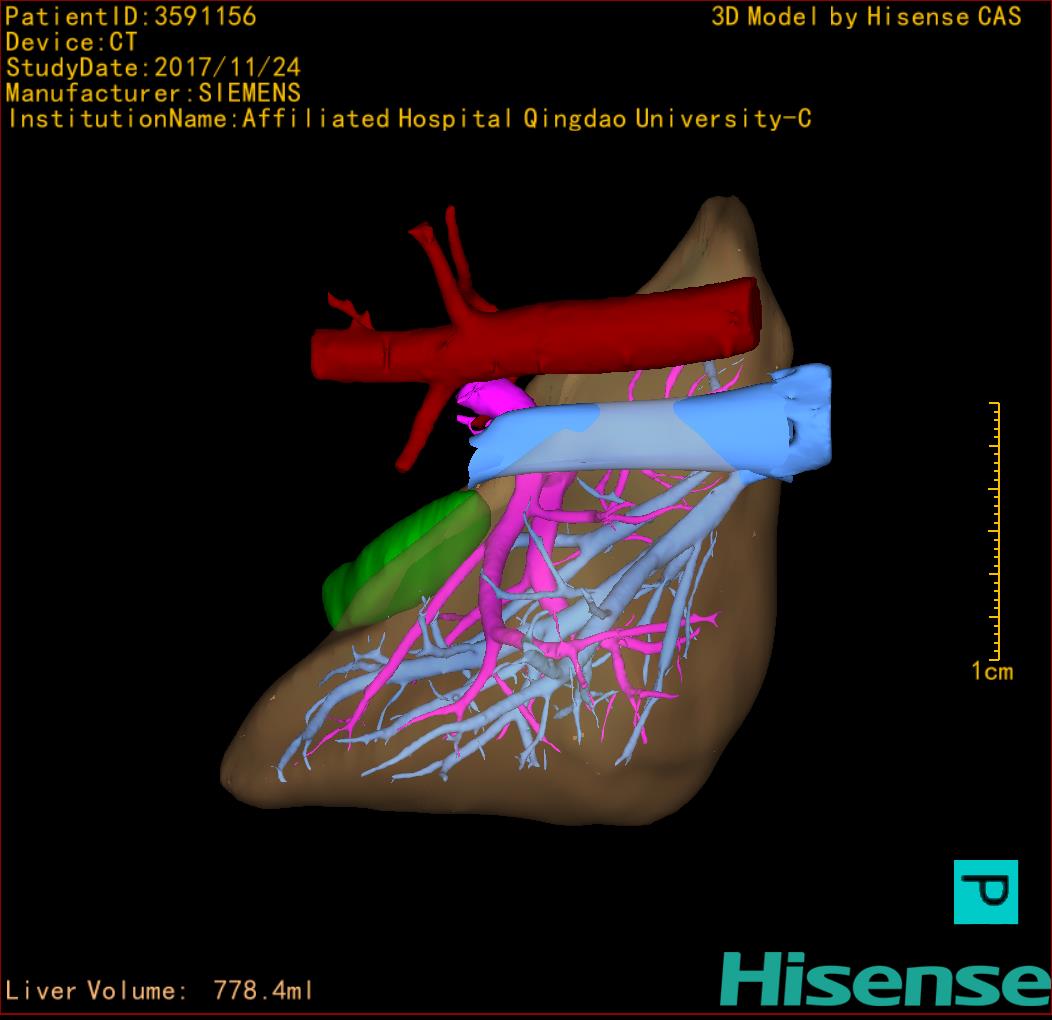
Task: Click the Manufacturer:SIEMENS text
Action: [153, 93]
